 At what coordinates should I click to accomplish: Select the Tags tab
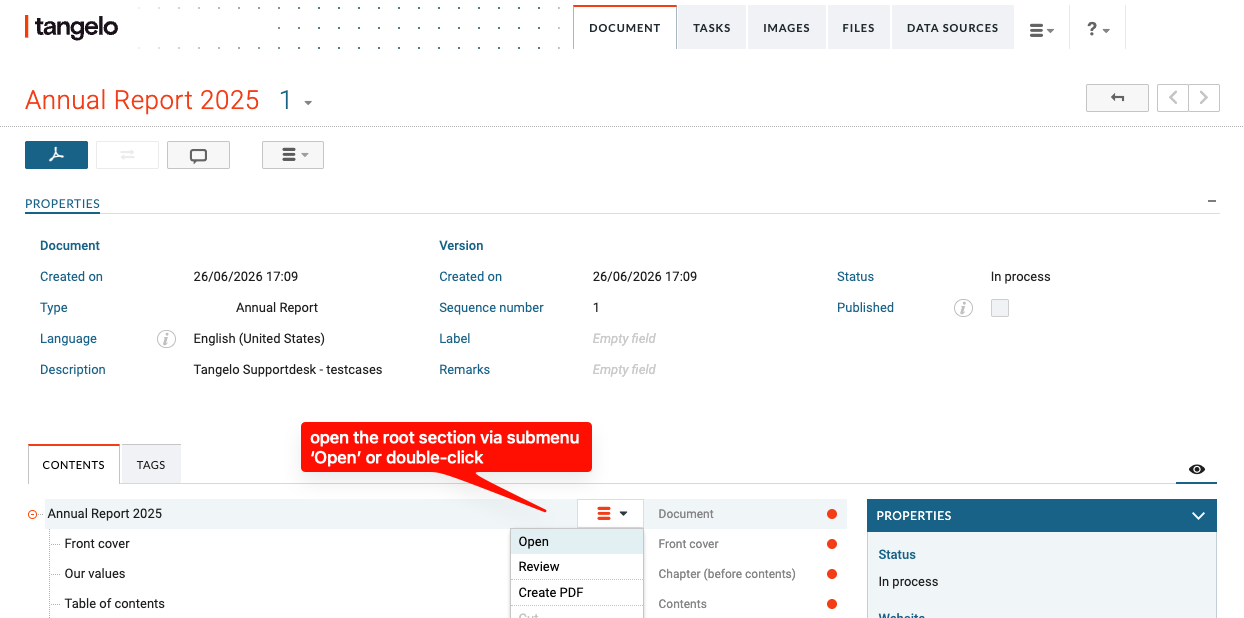click(151, 465)
